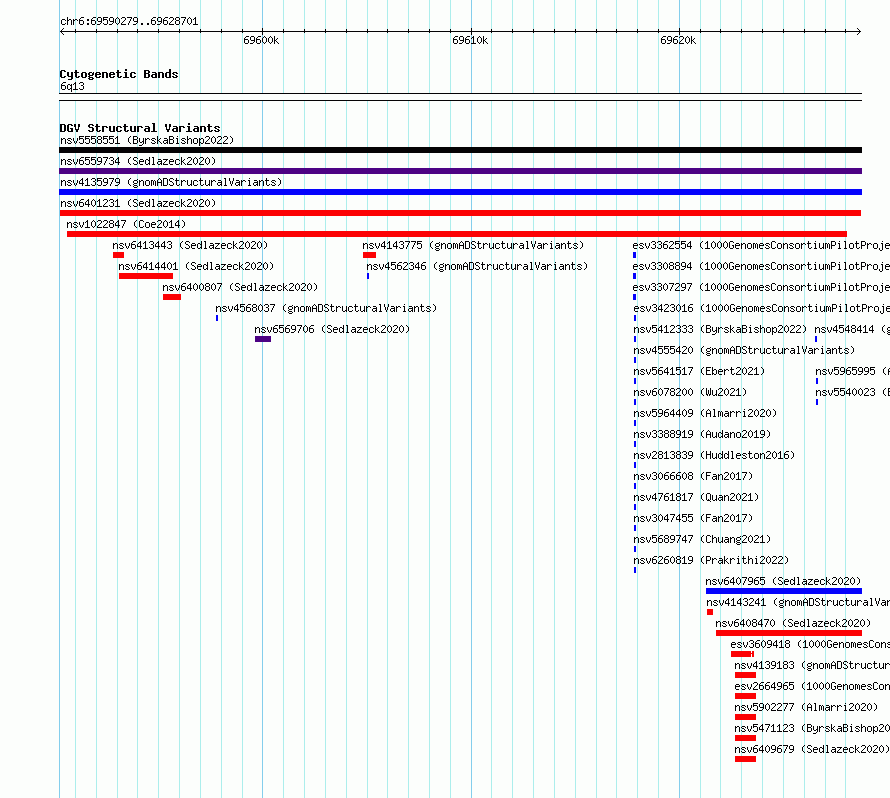Click the blue bar under nsv6407965
This screenshot has height=798, width=890.
click(x=784, y=591)
